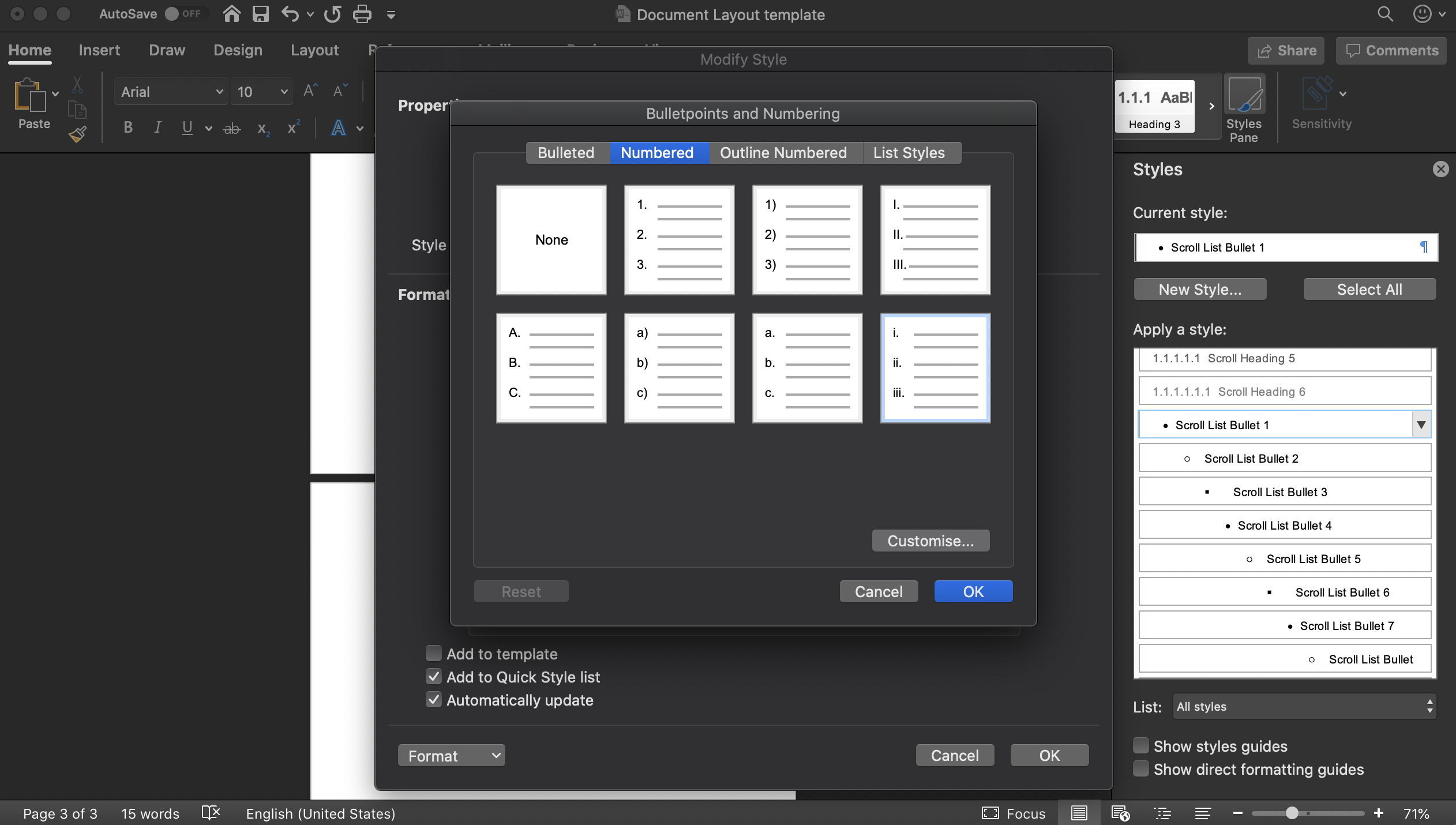
Task: Click the Print icon in title bar
Action: tap(362, 14)
